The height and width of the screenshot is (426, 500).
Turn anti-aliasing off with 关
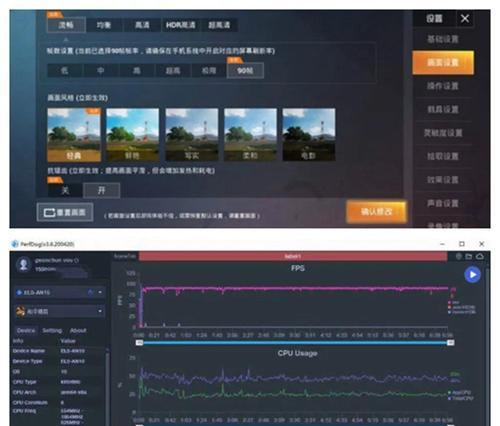tap(65, 190)
